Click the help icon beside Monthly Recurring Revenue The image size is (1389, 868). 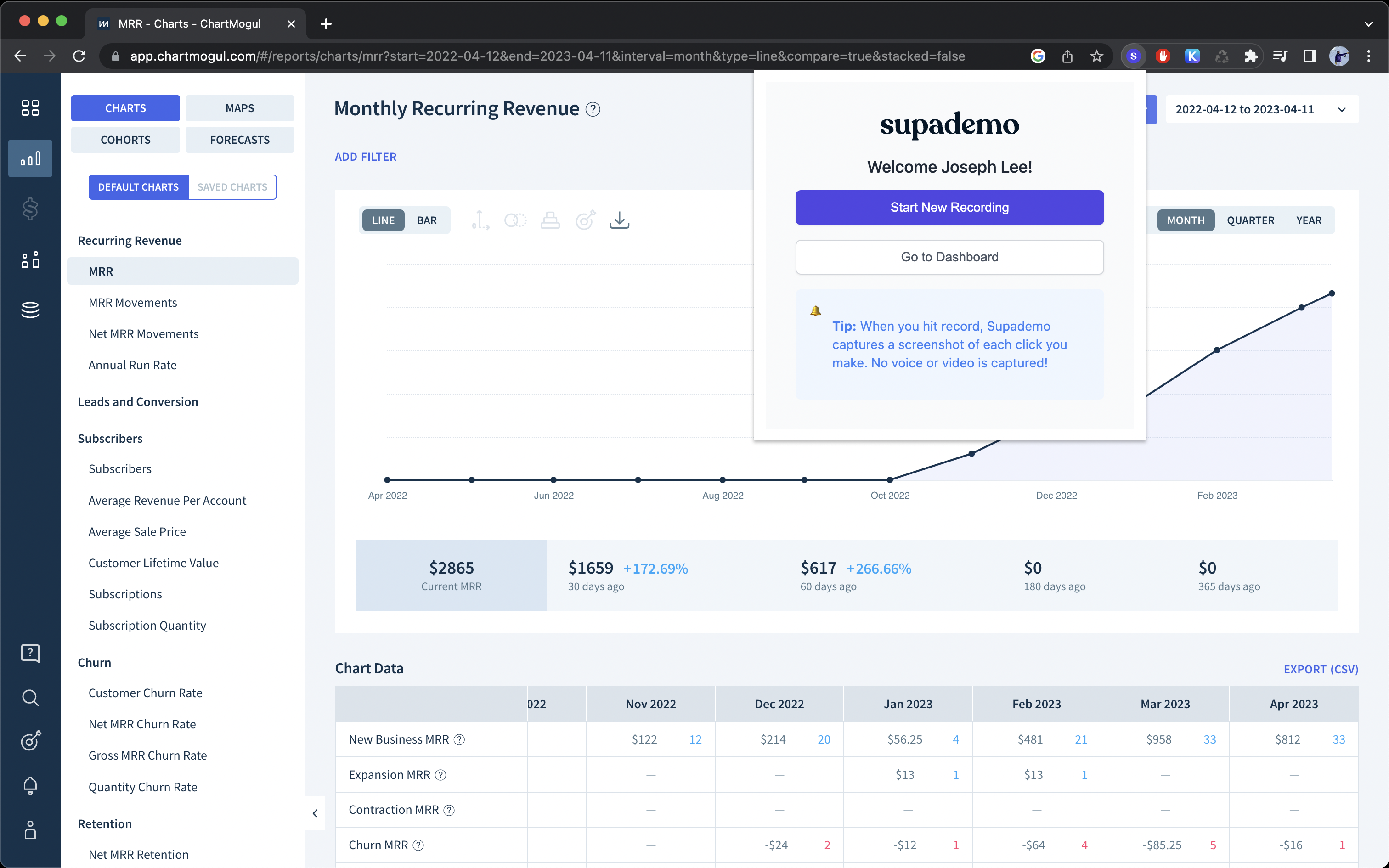tap(593, 109)
